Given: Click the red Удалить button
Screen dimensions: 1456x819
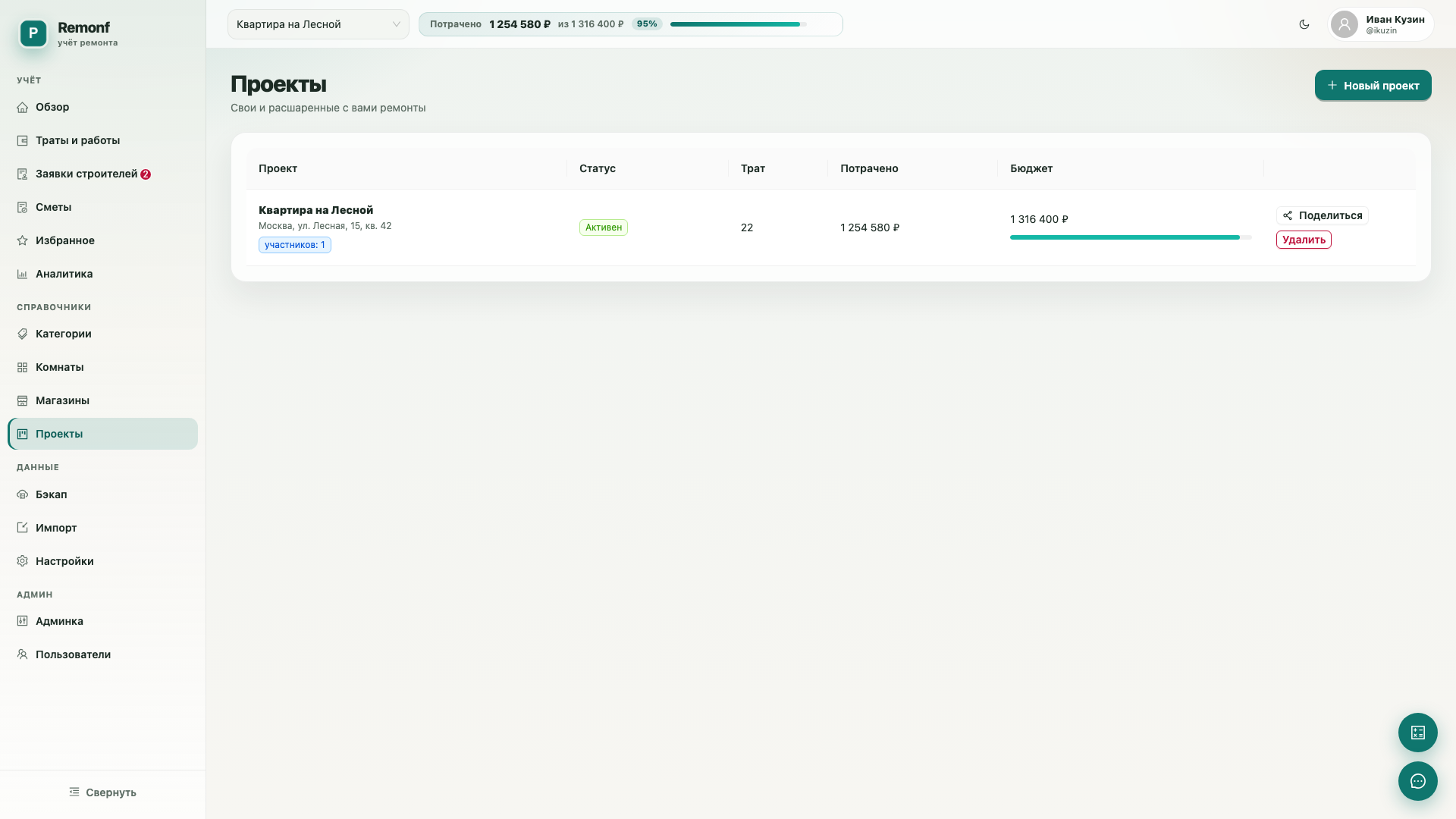Looking at the screenshot, I should 1304,240.
